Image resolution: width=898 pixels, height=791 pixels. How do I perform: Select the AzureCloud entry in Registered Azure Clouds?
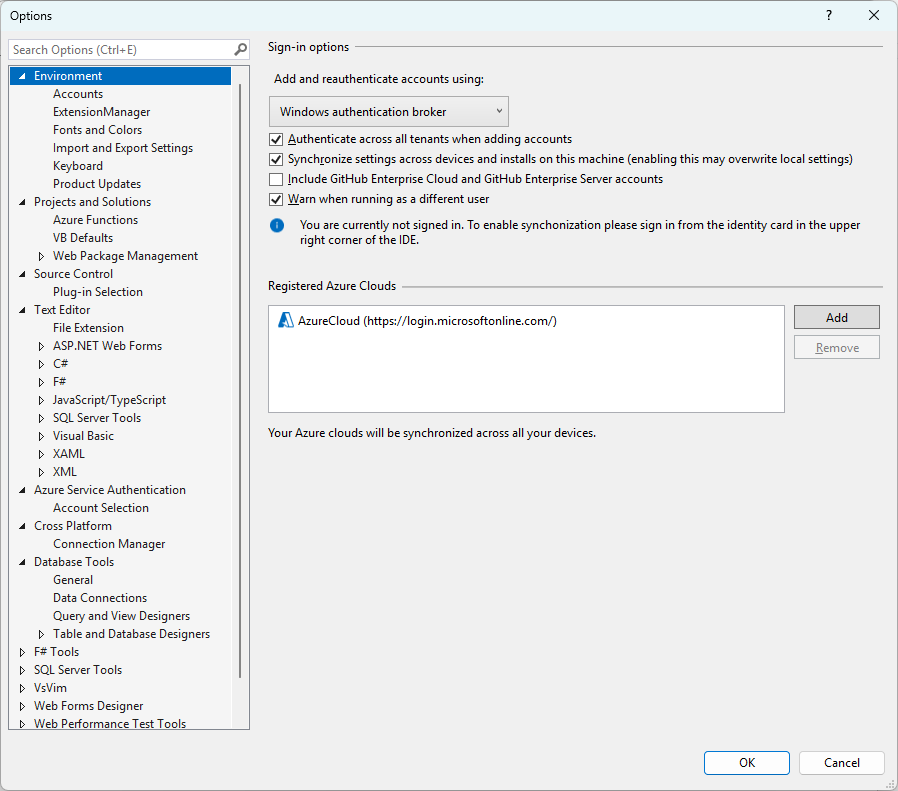coord(427,321)
